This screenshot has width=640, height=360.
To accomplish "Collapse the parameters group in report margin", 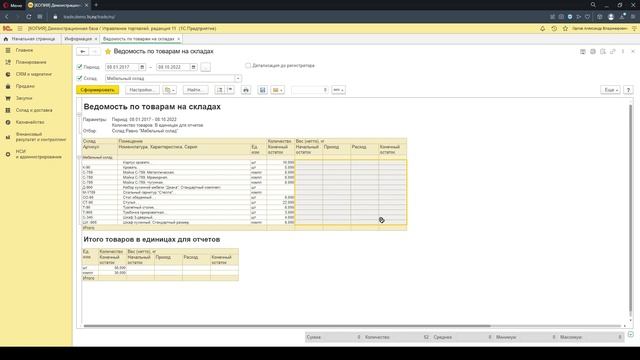I will pos(80,115).
